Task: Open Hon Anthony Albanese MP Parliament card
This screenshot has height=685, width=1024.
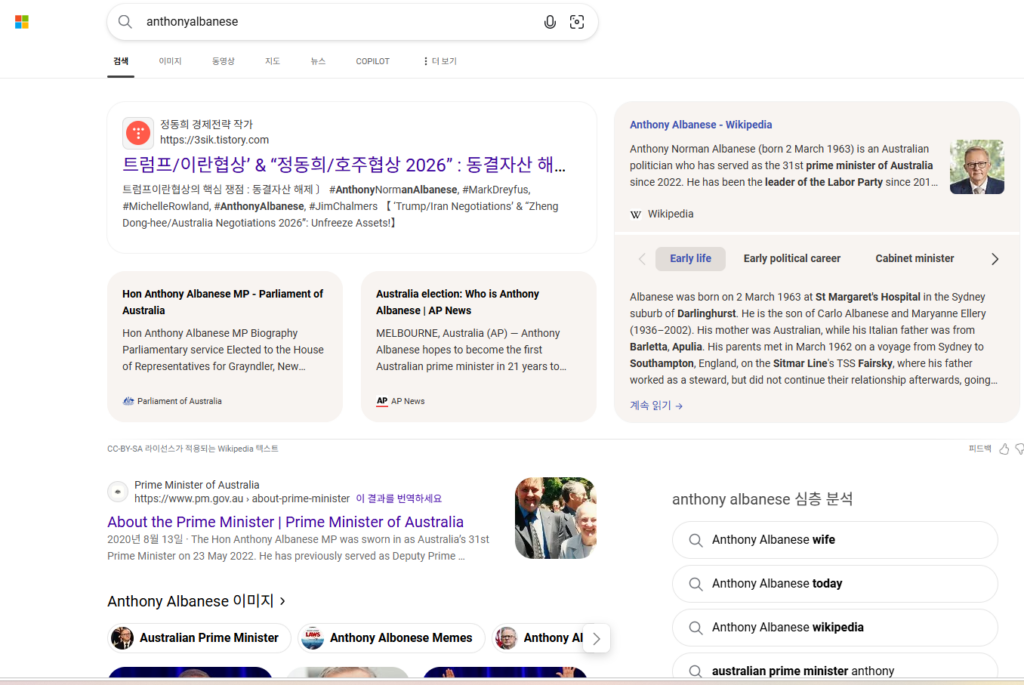Action: pos(225,346)
